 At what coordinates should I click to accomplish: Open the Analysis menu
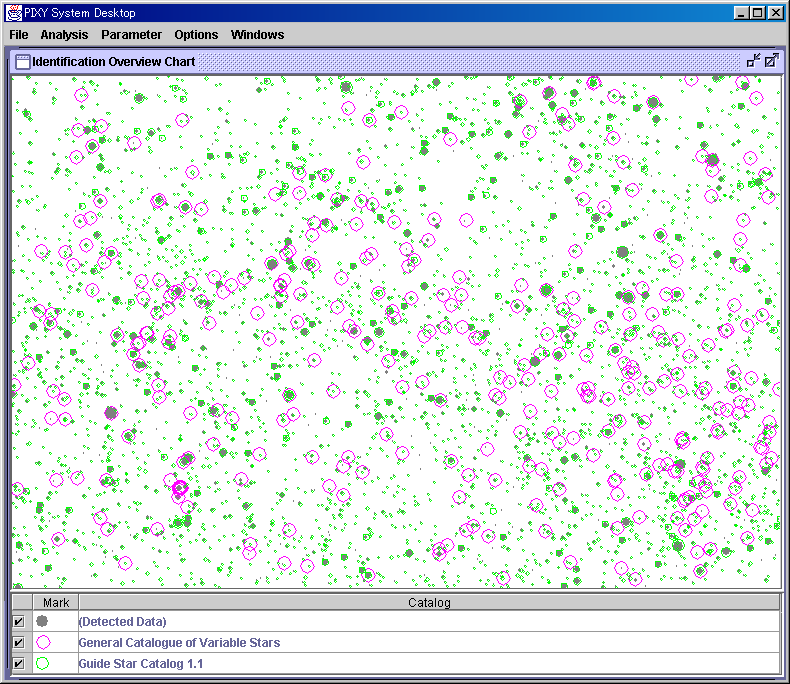coord(64,35)
